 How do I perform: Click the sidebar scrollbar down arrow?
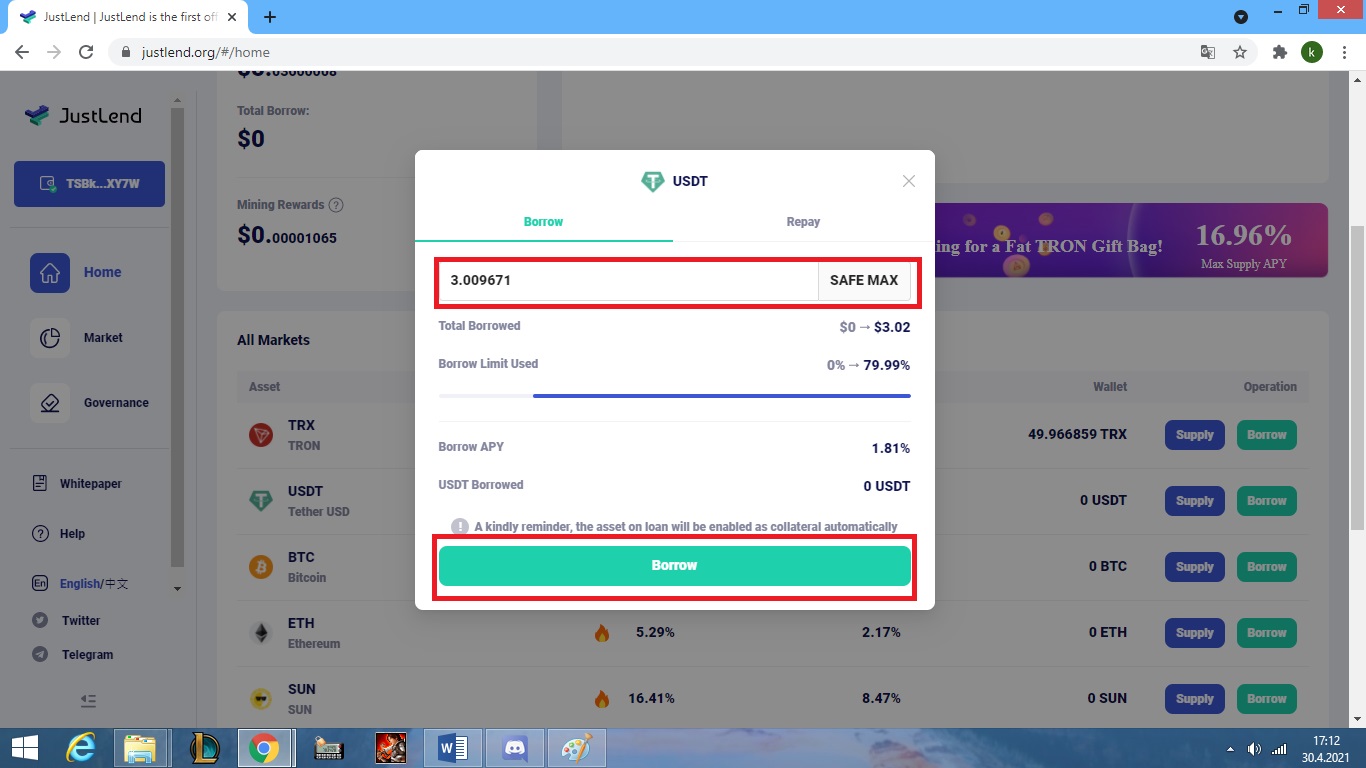178,588
